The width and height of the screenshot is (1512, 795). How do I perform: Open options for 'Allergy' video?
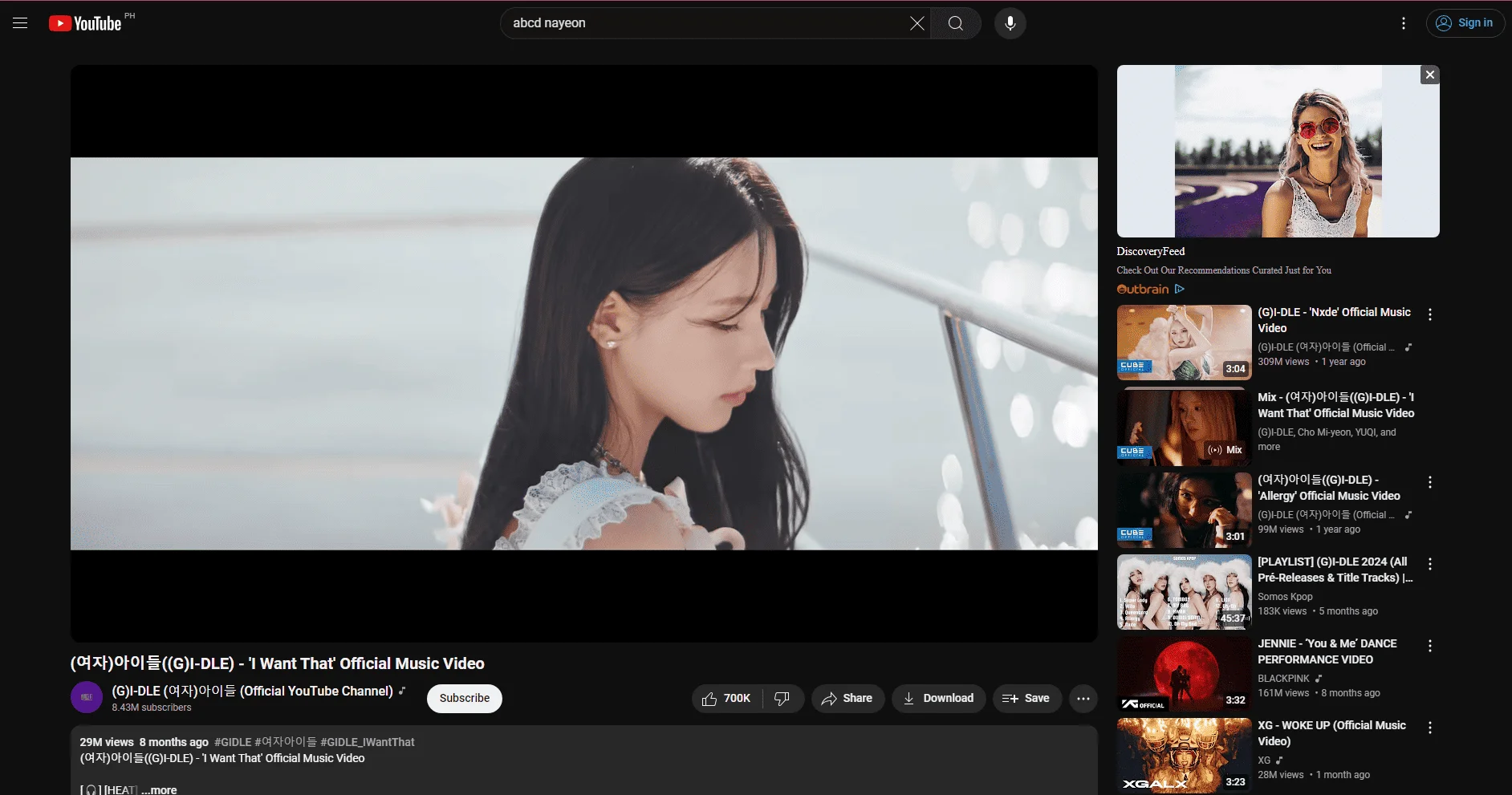pos(1430,482)
